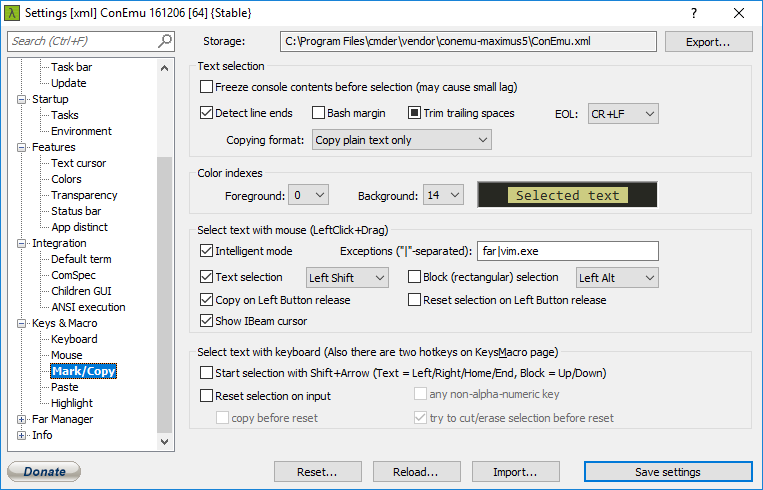Toggle Trim trailing spaces checkbox
The width and height of the screenshot is (763, 490).
[414, 113]
